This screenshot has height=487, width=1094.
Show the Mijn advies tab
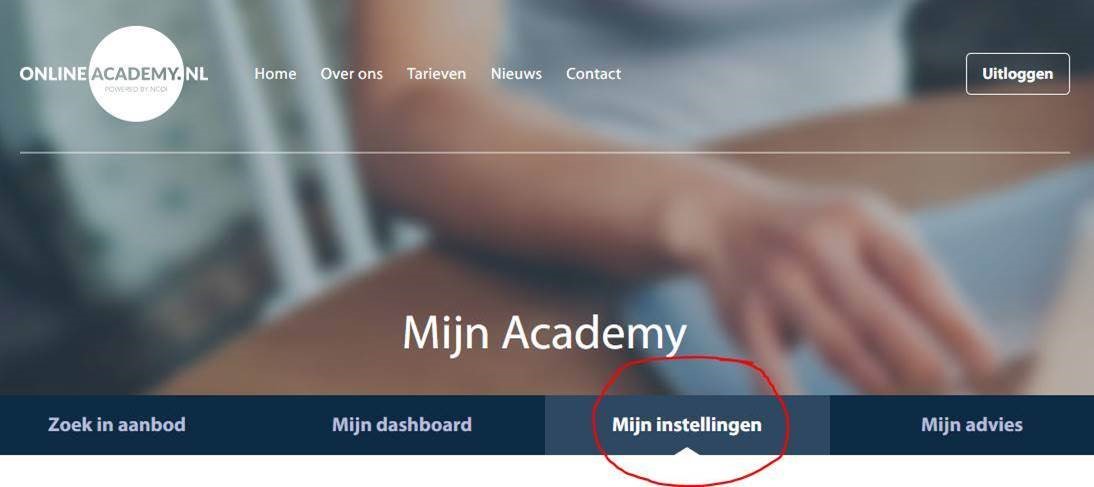click(972, 425)
